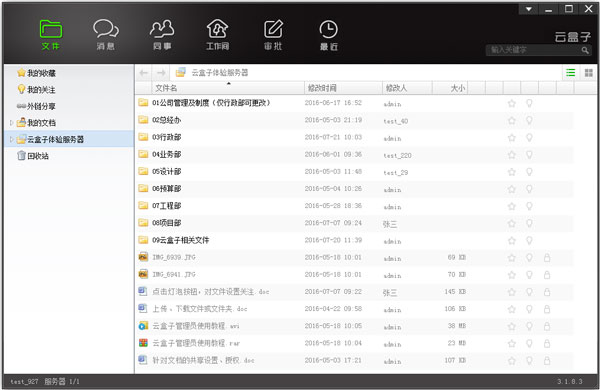Expand the 我的文档 tree node
Image resolution: width=600 pixels, height=390 pixels.
click(x=11, y=122)
